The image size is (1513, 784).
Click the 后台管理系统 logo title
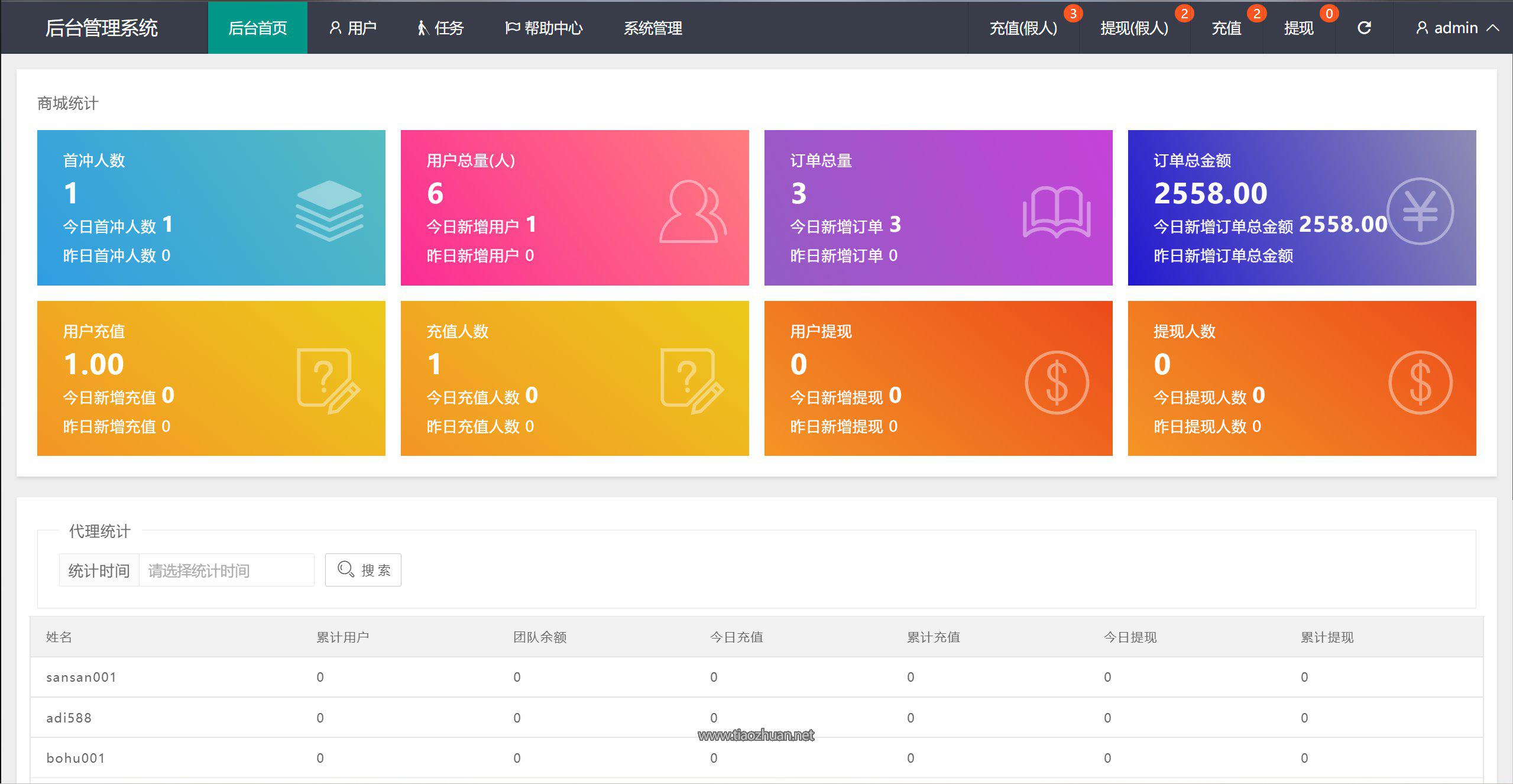(102, 28)
